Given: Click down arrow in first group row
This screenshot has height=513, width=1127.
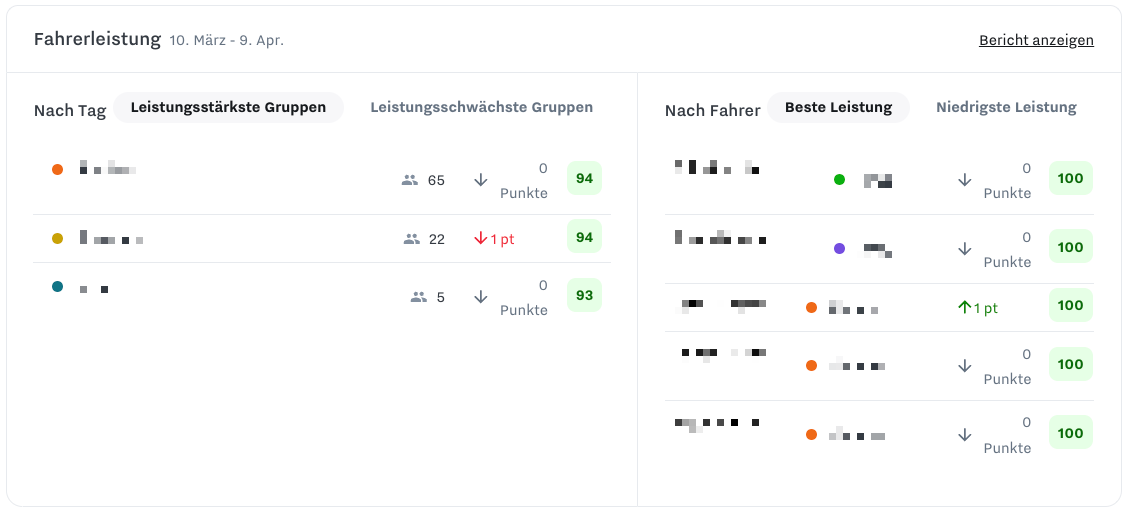Looking at the screenshot, I should click(481, 180).
